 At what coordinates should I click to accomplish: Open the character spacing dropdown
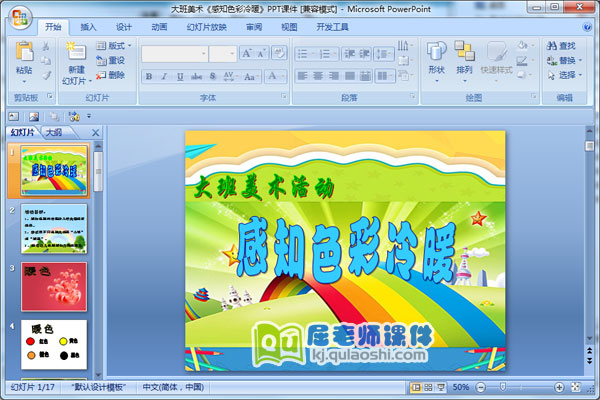click(x=230, y=77)
